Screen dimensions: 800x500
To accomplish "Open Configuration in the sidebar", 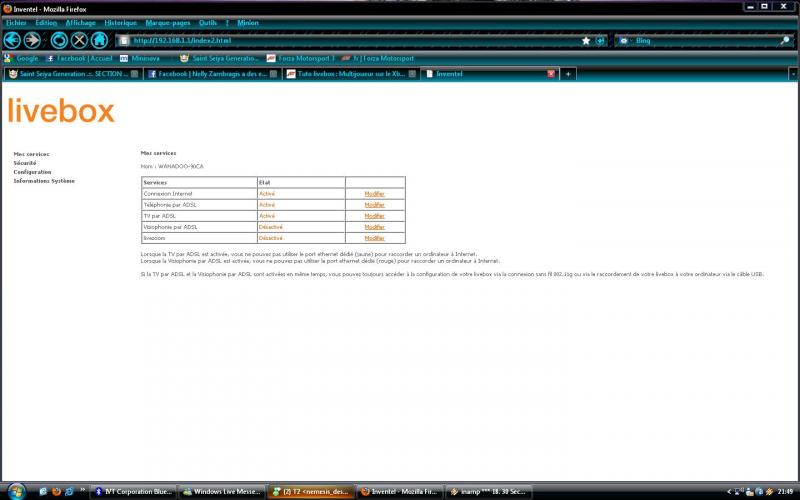I will click(x=33, y=172).
